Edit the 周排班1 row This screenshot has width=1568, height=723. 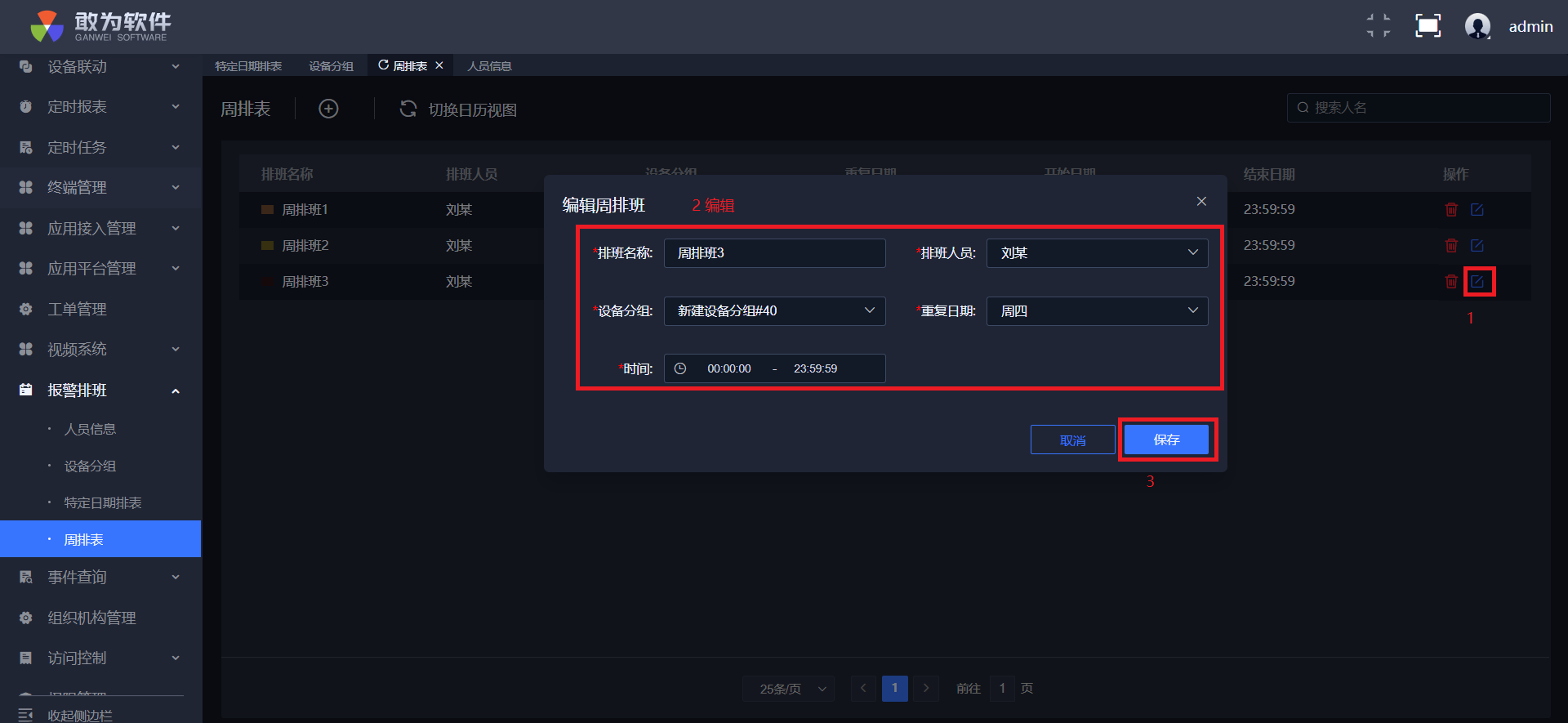1477,209
